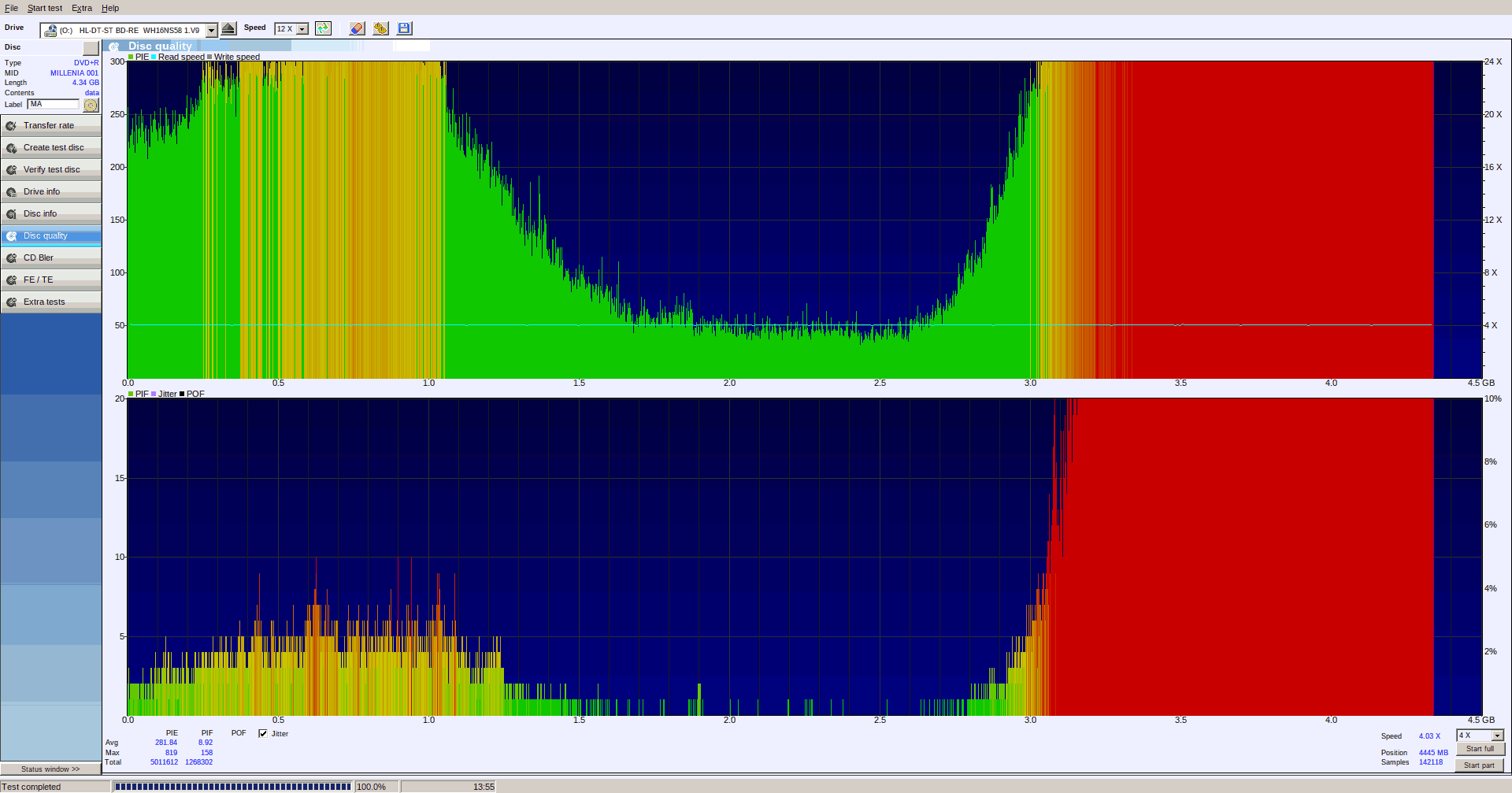Open the Disc info panel

point(50,213)
